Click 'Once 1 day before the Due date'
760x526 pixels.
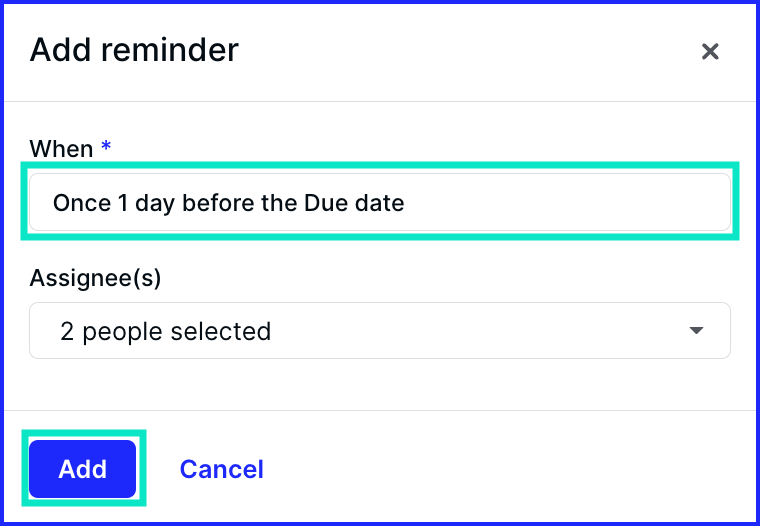click(x=228, y=203)
